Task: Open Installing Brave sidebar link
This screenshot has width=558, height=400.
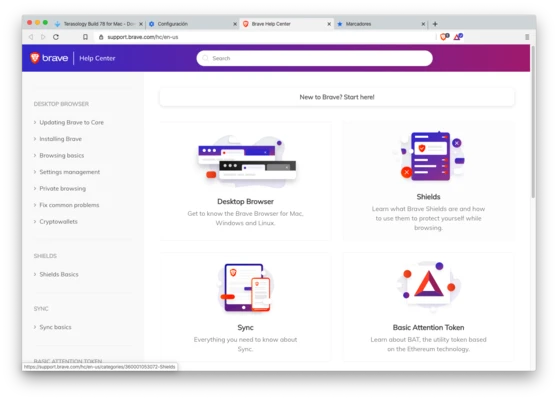Action: click(x=60, y=139)
